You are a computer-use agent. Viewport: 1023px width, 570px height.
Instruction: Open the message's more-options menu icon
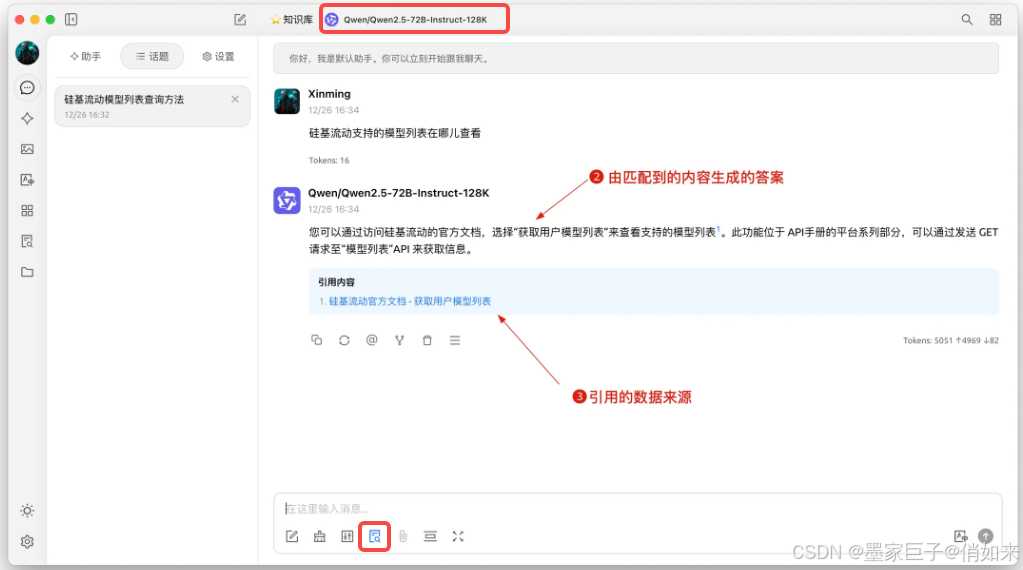[x=455, y=340]
